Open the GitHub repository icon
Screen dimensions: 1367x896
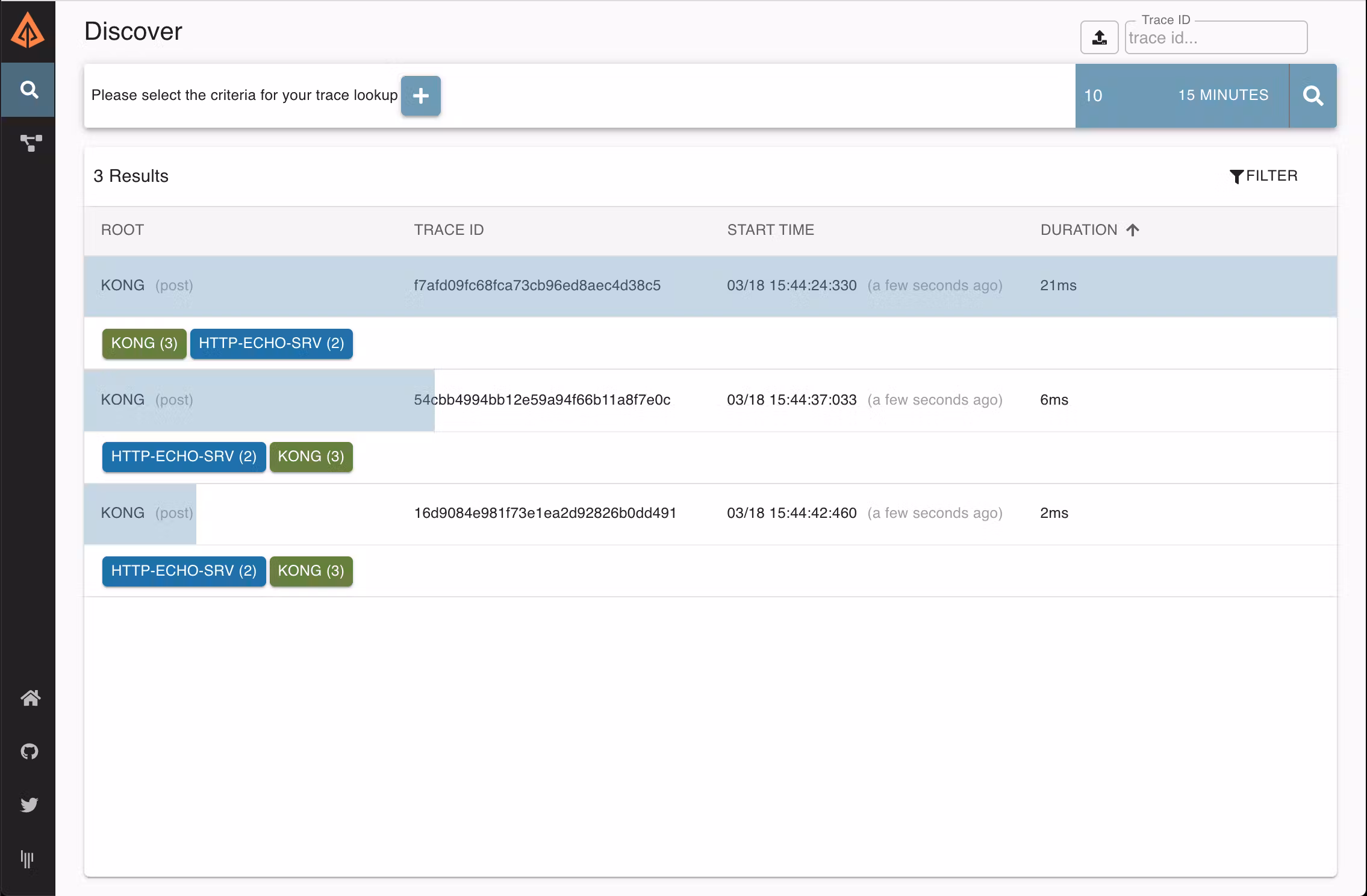(30, 751)
